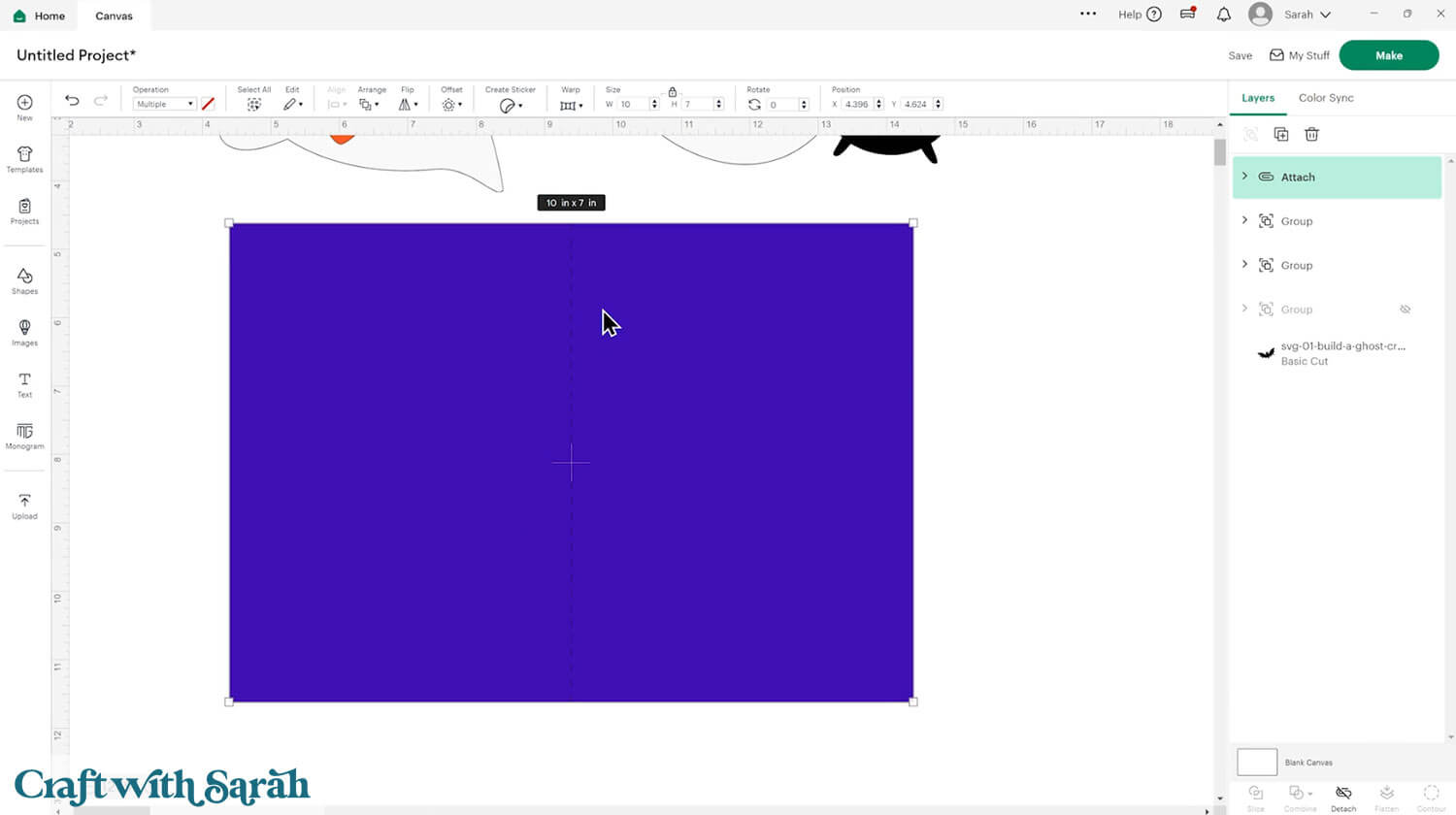Click the green Make button
The image size is (1456, 815).
[x=1388, y=55]
